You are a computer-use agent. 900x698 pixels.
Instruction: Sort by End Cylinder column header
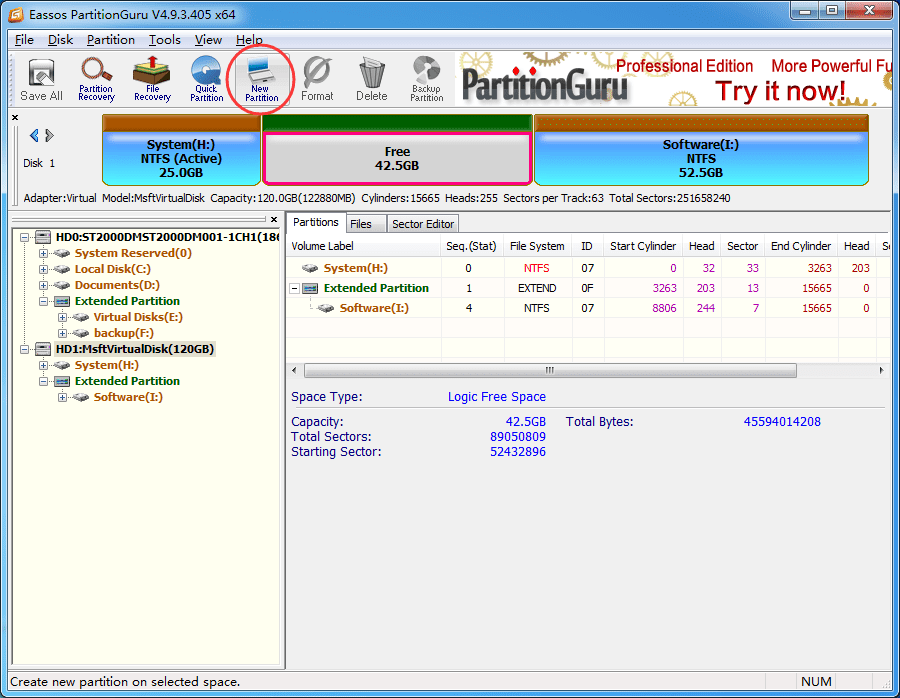[801, 246]
